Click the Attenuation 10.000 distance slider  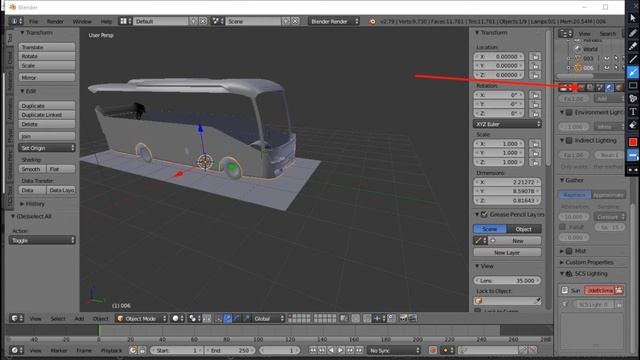pyautogui.click(x=574, y=217)
